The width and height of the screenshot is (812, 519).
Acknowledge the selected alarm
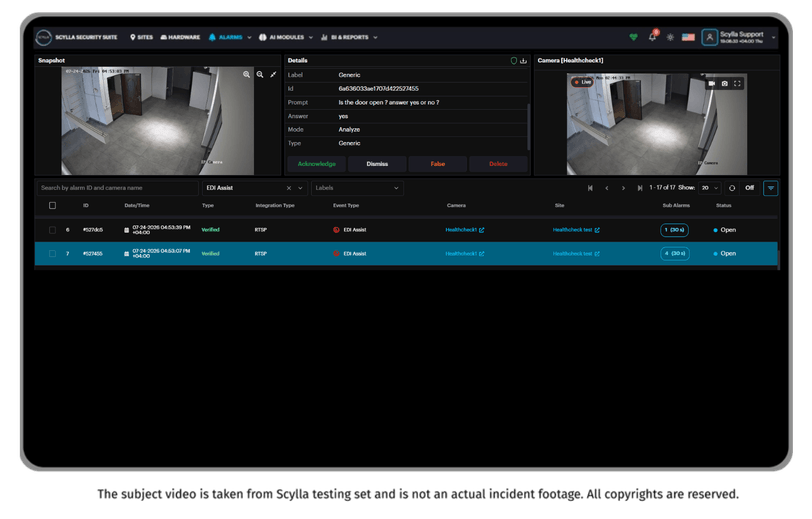[x=316, y=164]
